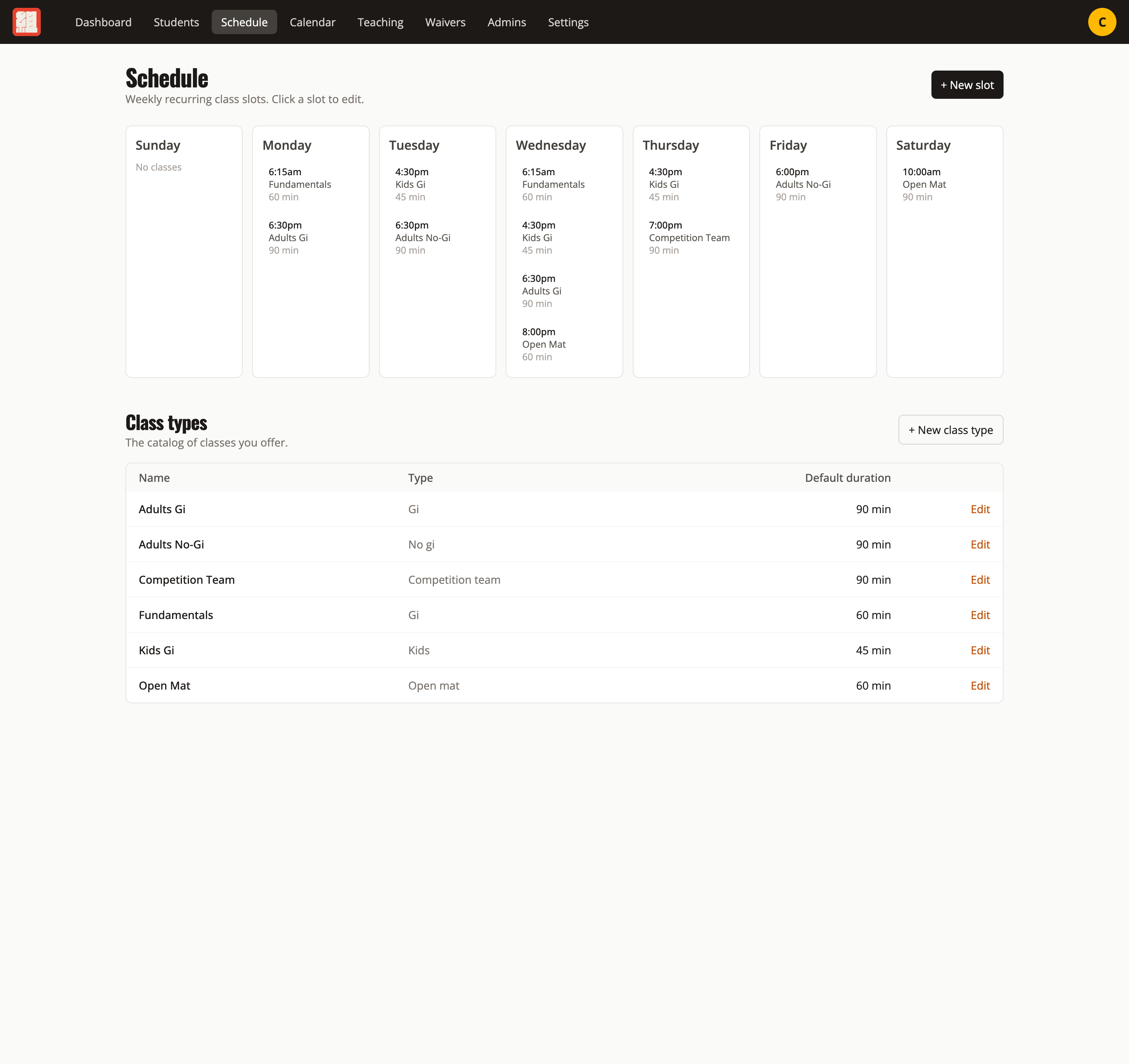Edit the Kids Gi class type
This screenshot has width=1129, height=1064.
(980, 650)
